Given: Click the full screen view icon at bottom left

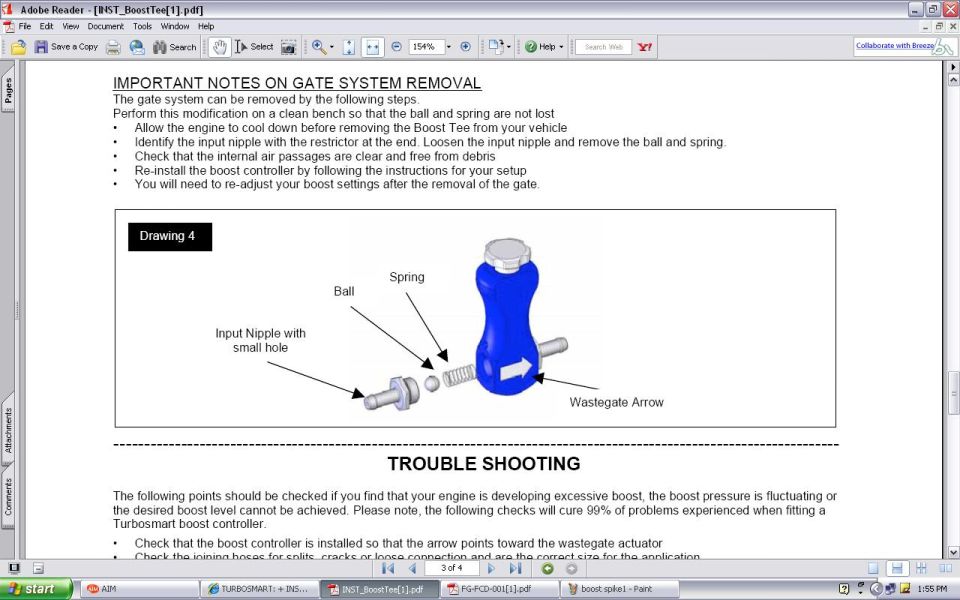Looking at the screenshot, I should coord(13,568).
